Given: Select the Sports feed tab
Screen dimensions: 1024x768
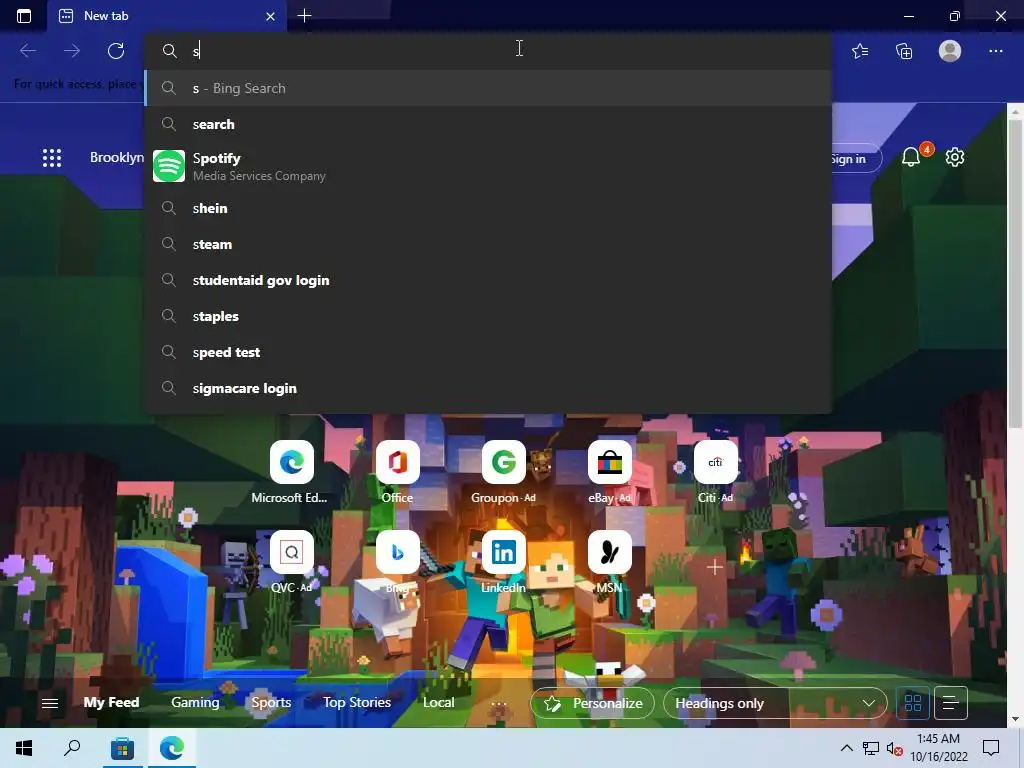Looking at the screenshot, I should tap(271, 703).
